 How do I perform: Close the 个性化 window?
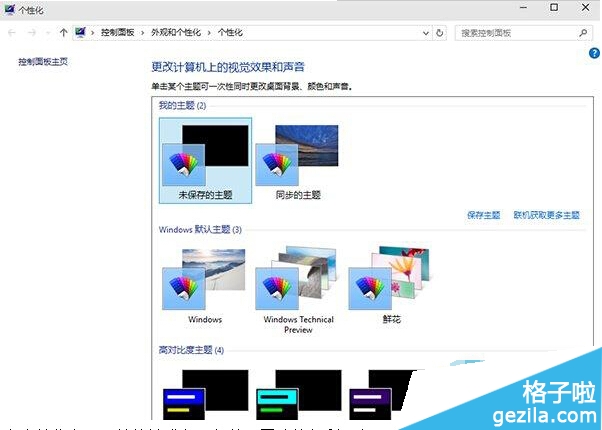coord(585,8)
